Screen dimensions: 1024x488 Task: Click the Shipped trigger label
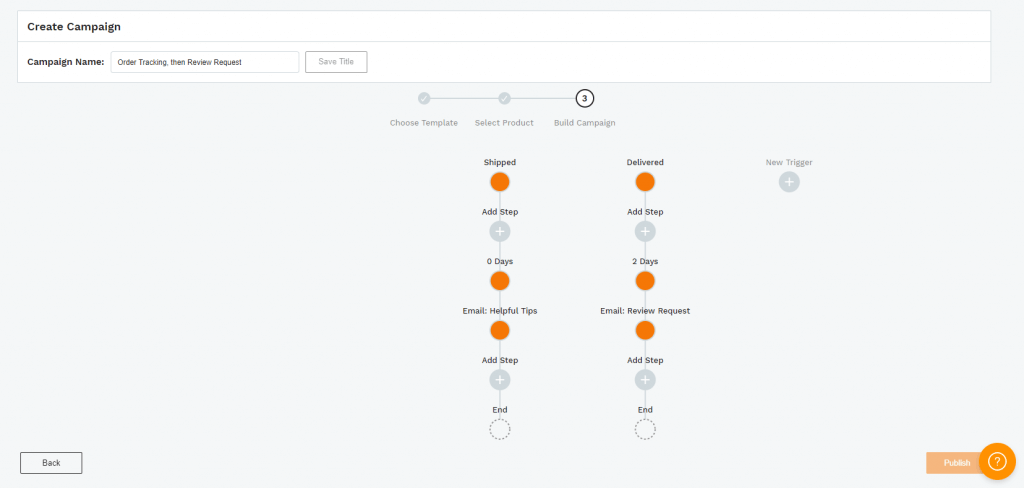(500, 162)
